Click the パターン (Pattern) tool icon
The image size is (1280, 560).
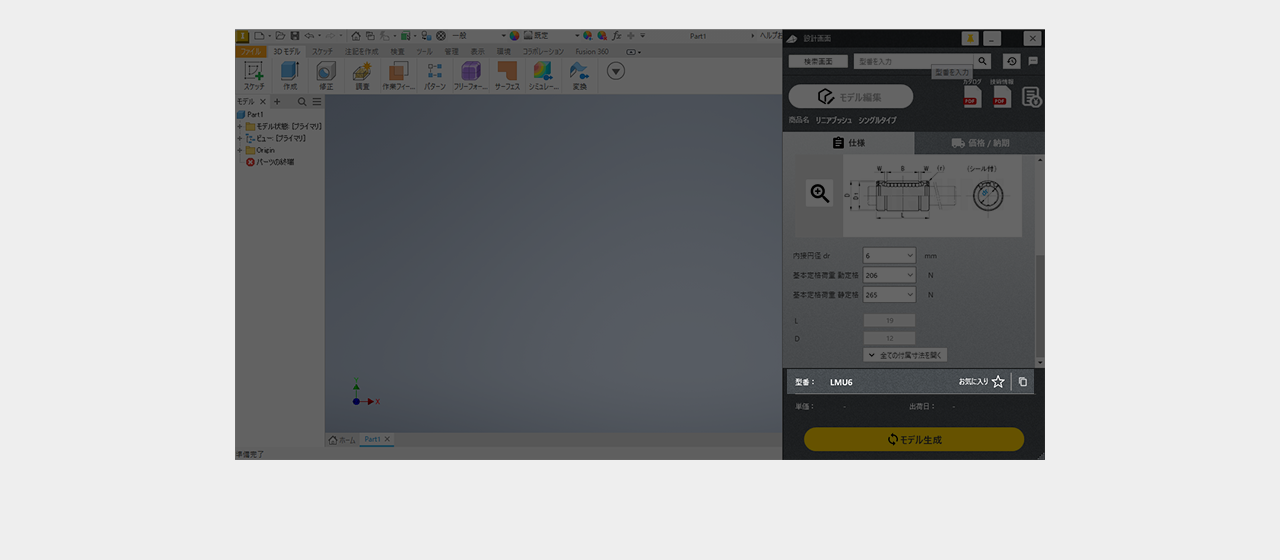[434, 72]
